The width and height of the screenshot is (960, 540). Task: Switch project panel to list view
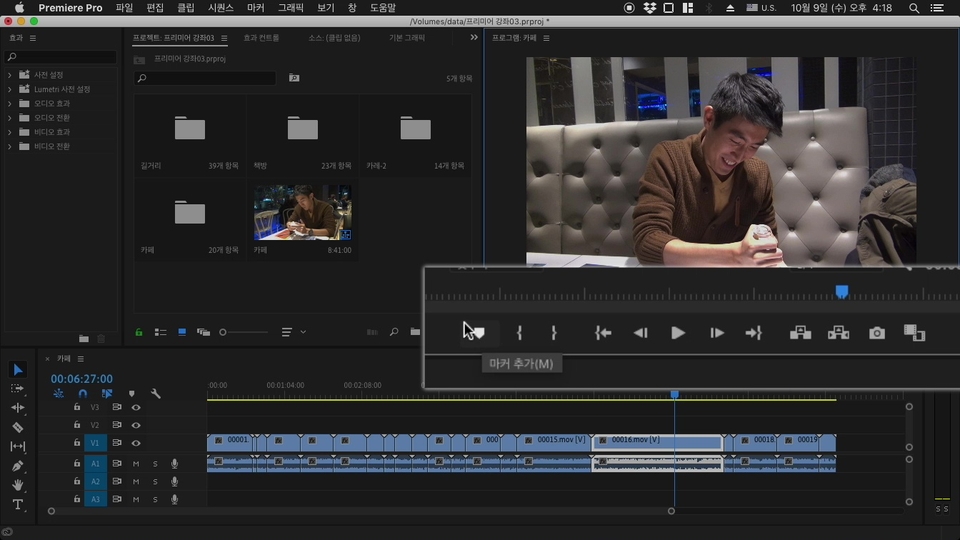point(160,332)
